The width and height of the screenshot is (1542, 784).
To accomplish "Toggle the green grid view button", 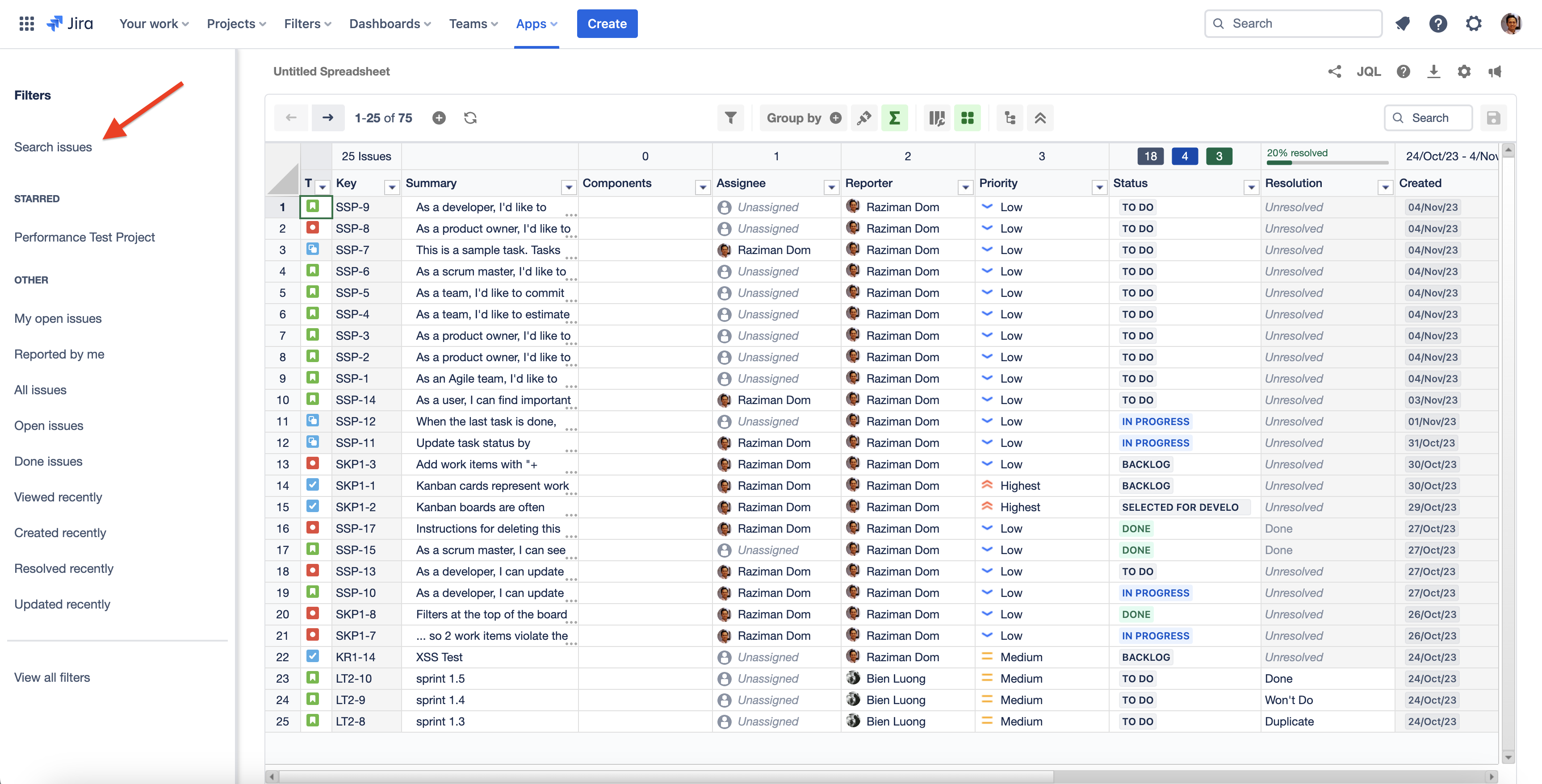I will click(967, 118).
